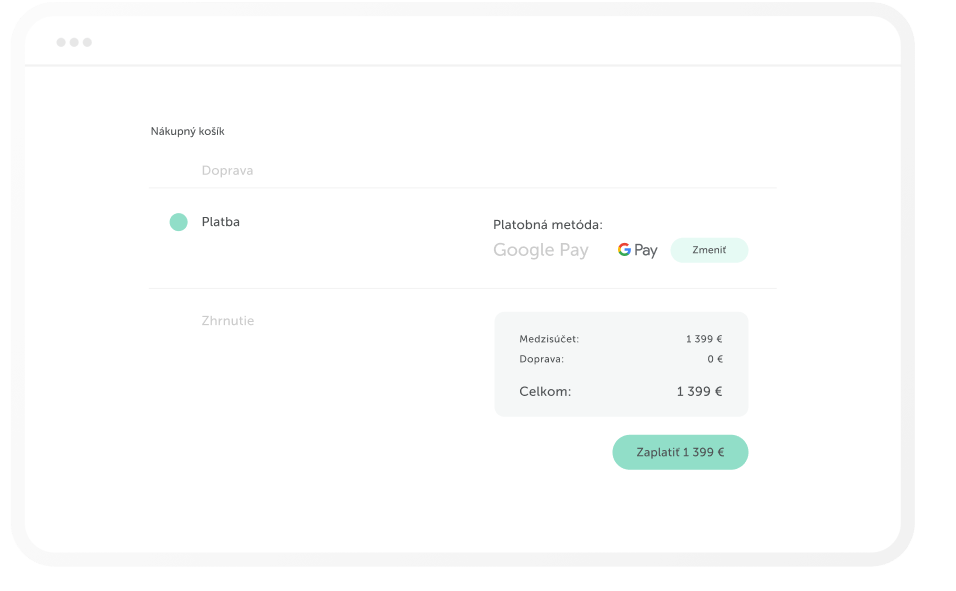Click the Google Pay brand icon

pos(636,250)
